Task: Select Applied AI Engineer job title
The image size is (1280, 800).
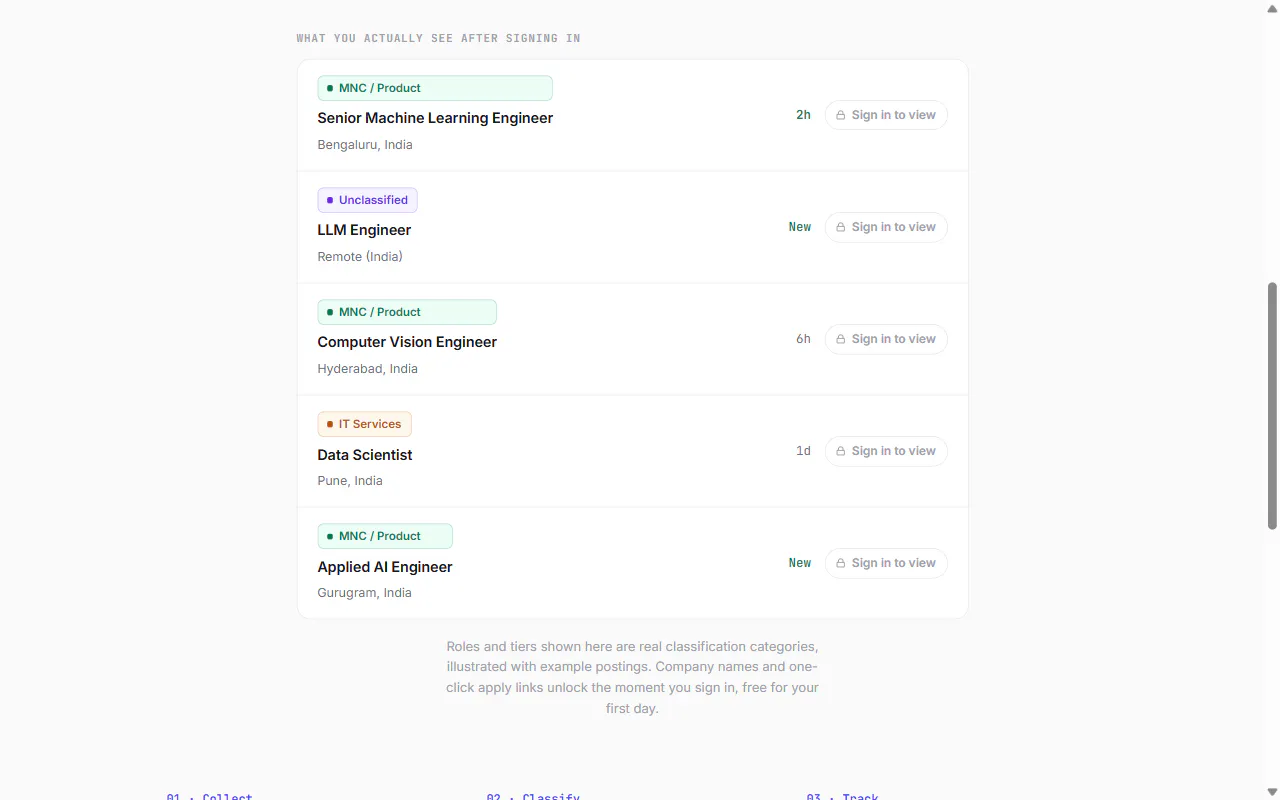Action: coord(385,567)
